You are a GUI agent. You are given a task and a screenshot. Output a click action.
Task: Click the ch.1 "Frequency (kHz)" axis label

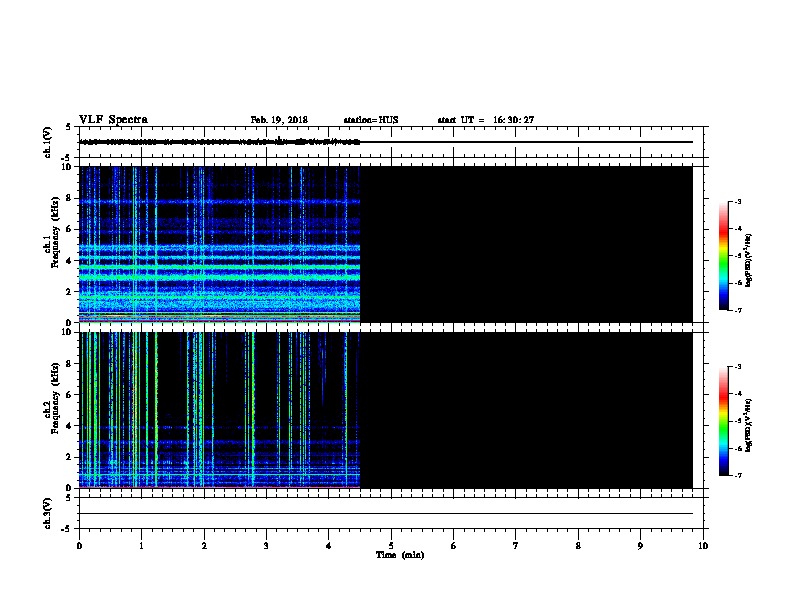(x=55, y=232)
